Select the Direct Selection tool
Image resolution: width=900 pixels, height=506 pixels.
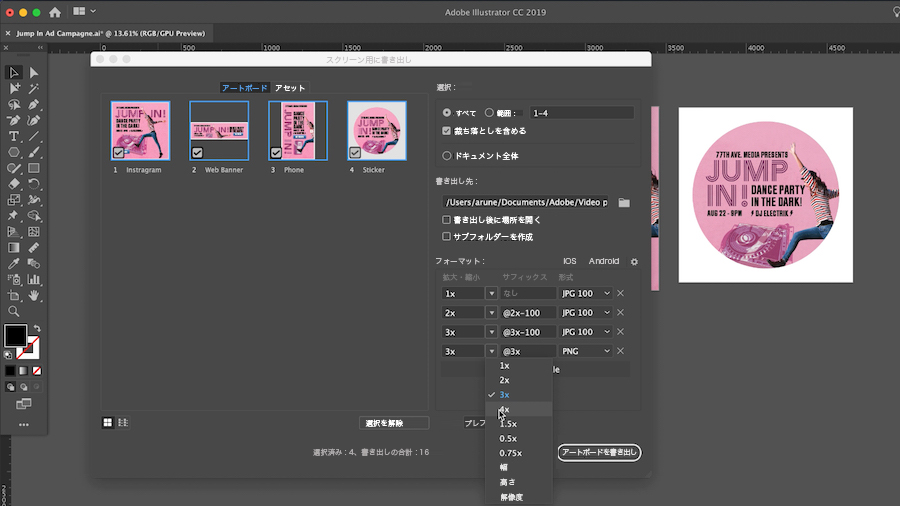[x=34, y=72]
